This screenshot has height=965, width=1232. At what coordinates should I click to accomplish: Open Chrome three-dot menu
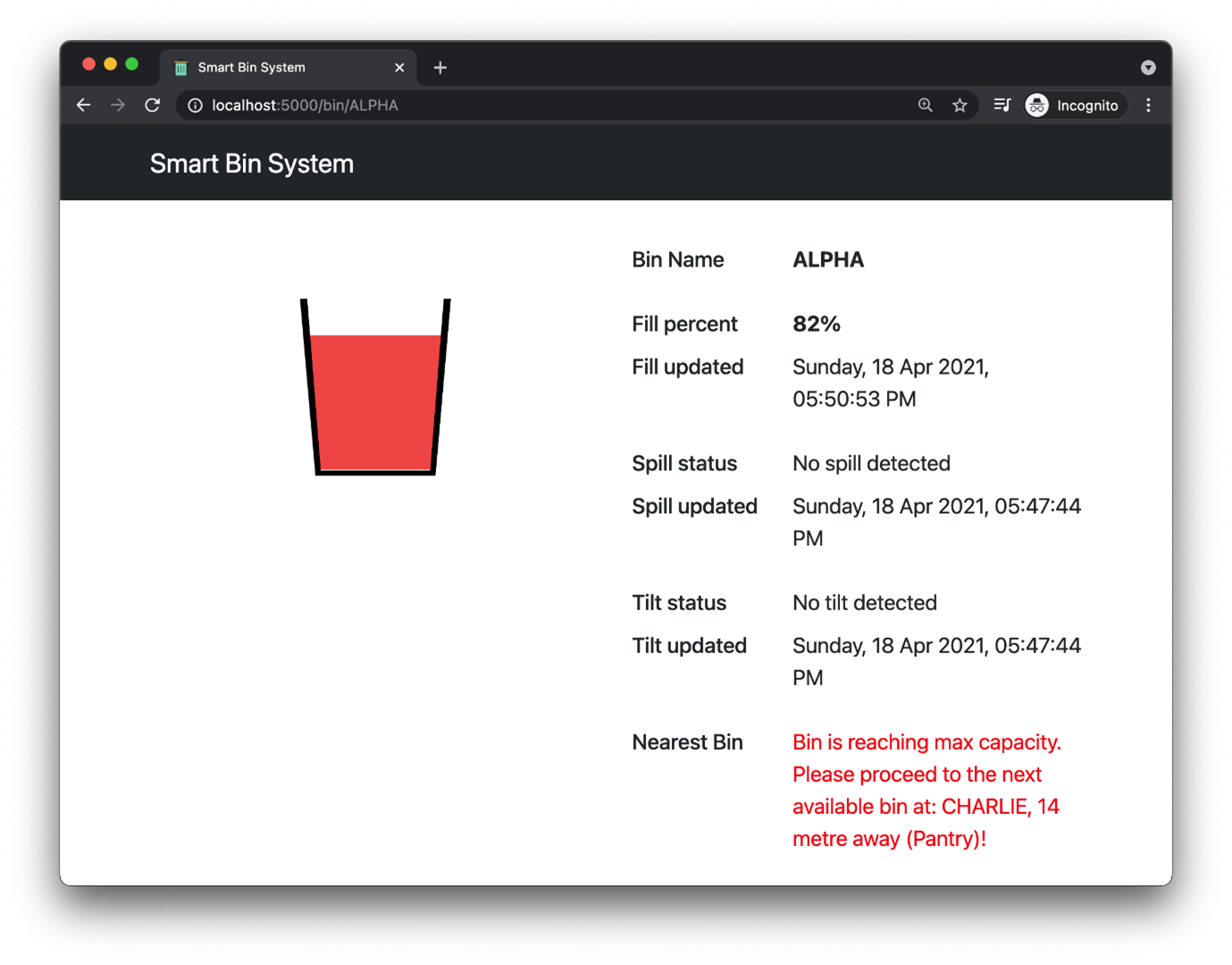(1148, 105)
